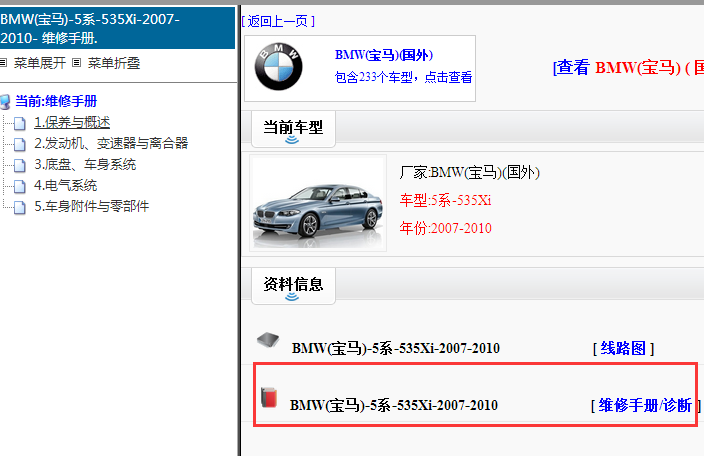
Task: Open the 1.保养与概述 chapter
Action: point(72,123)
